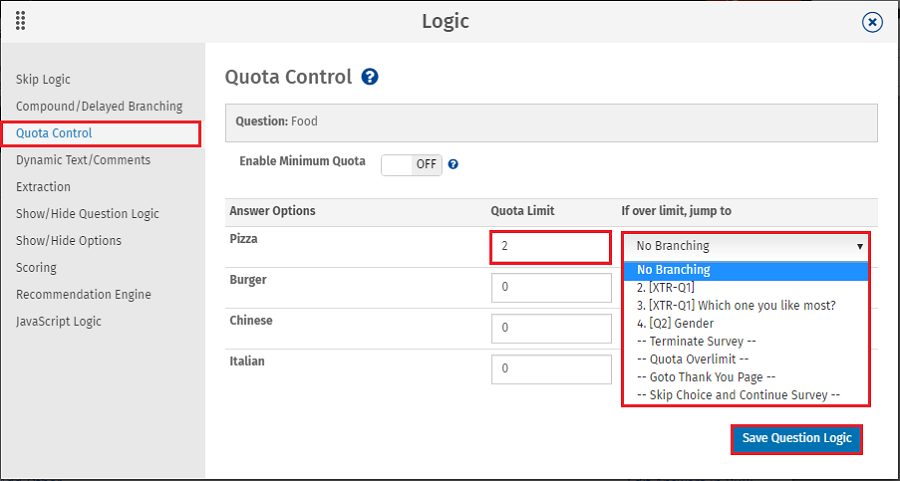Screen dimensions: 900x481
Task: Click the Italian quota limit input
Action: 552,369
